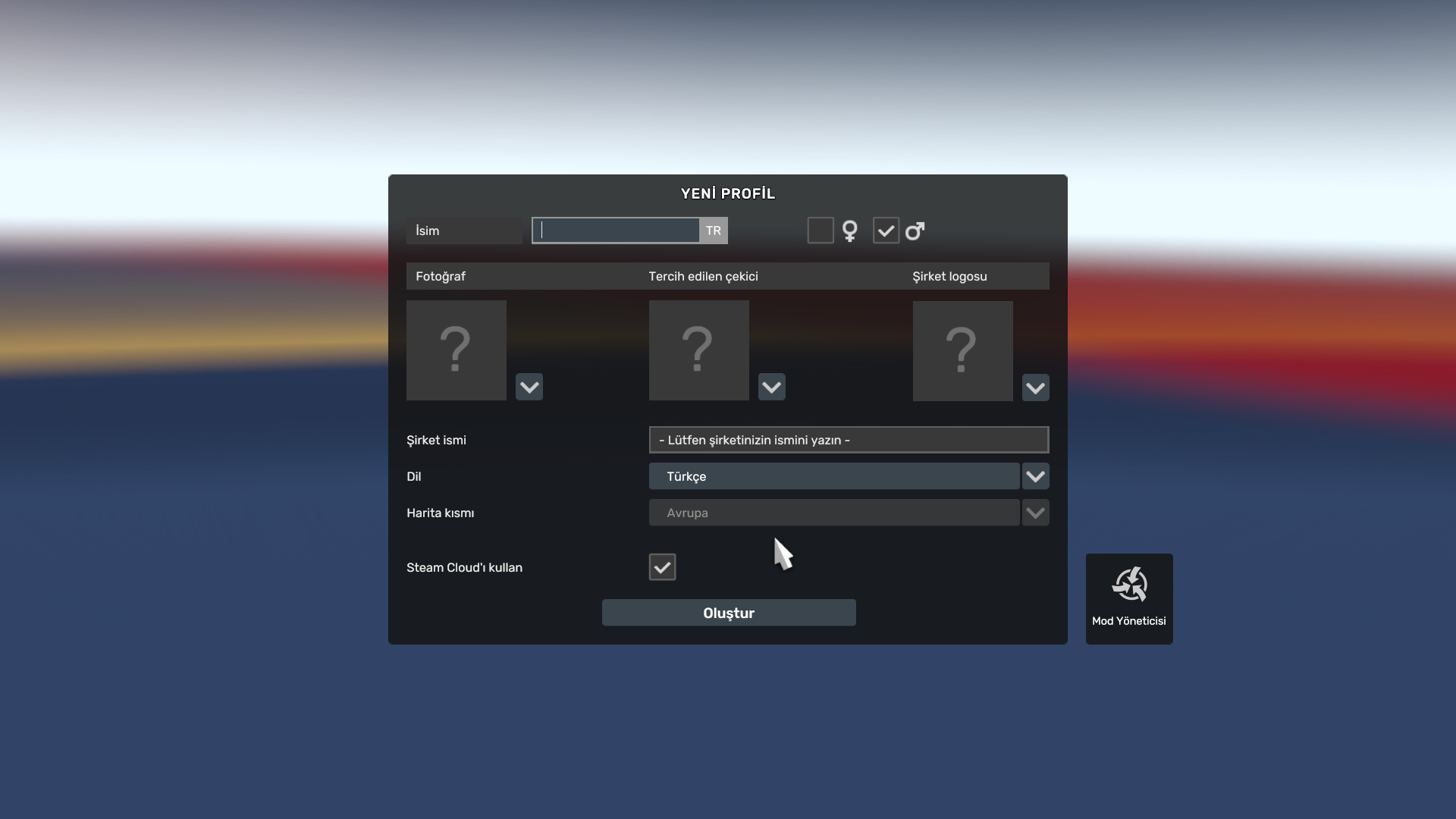Open the Mod Yöneticisi manager icon

click(1129, 585)
